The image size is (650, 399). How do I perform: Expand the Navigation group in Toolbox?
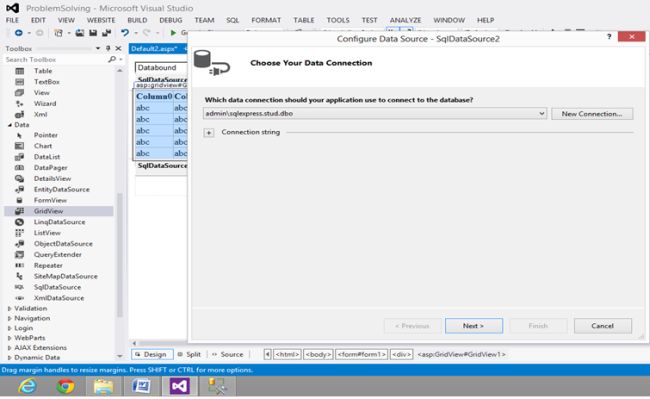click(10, 318)
